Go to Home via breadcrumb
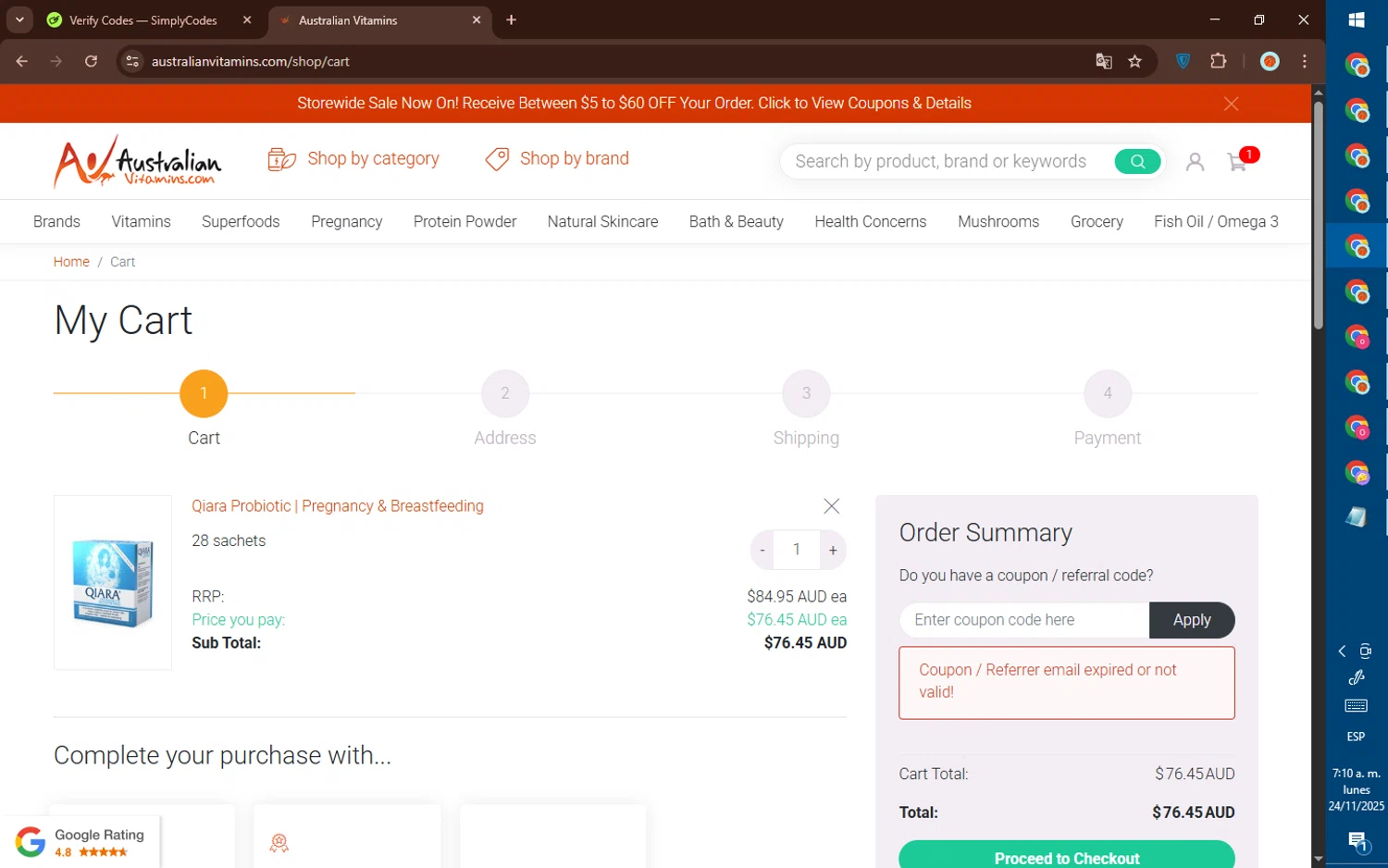Screen dimensions: 1388x868 [71, 262]
